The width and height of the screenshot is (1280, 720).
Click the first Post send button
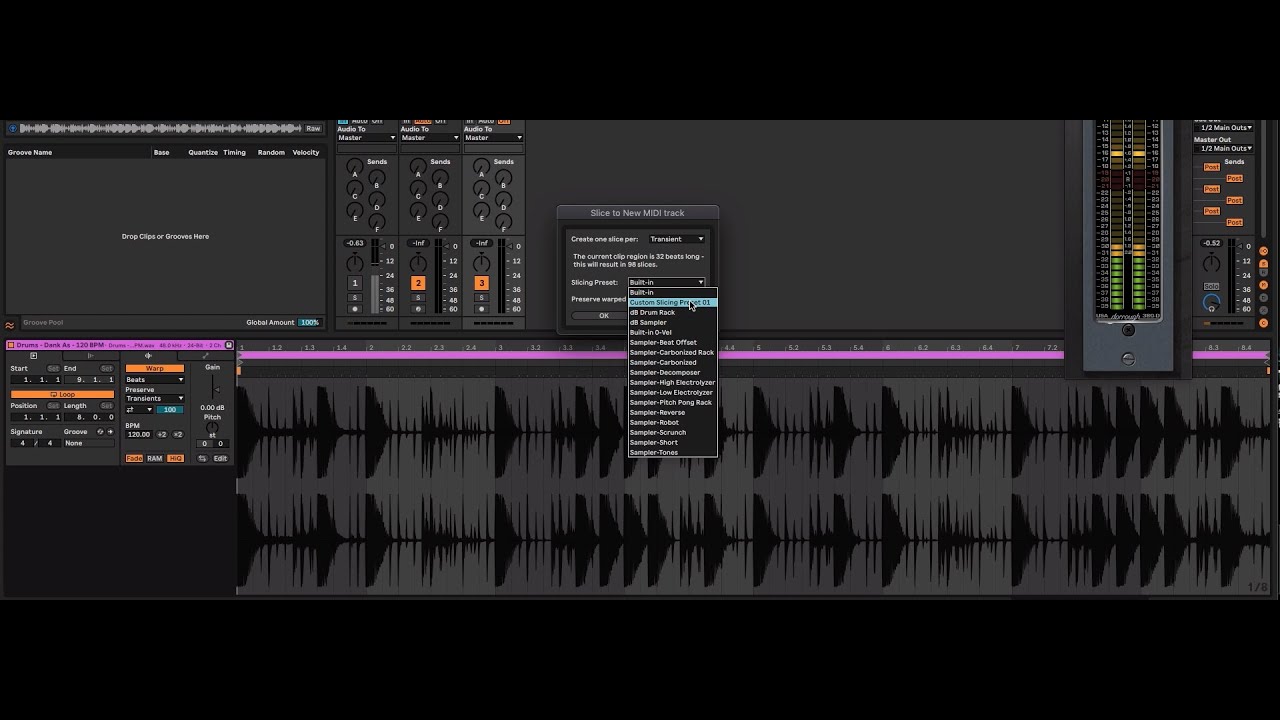[1211, 167]
